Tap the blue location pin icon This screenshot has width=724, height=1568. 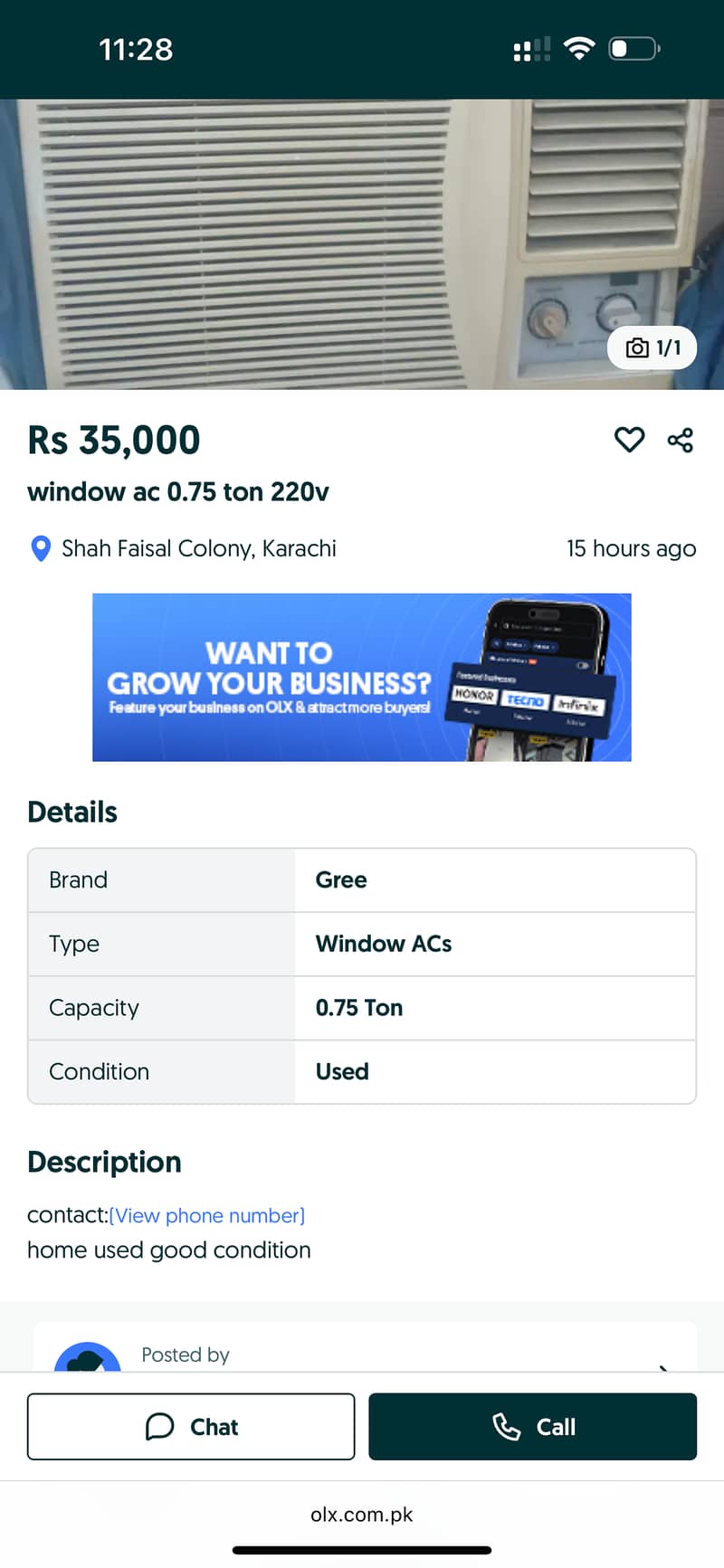tap(41, 548)
